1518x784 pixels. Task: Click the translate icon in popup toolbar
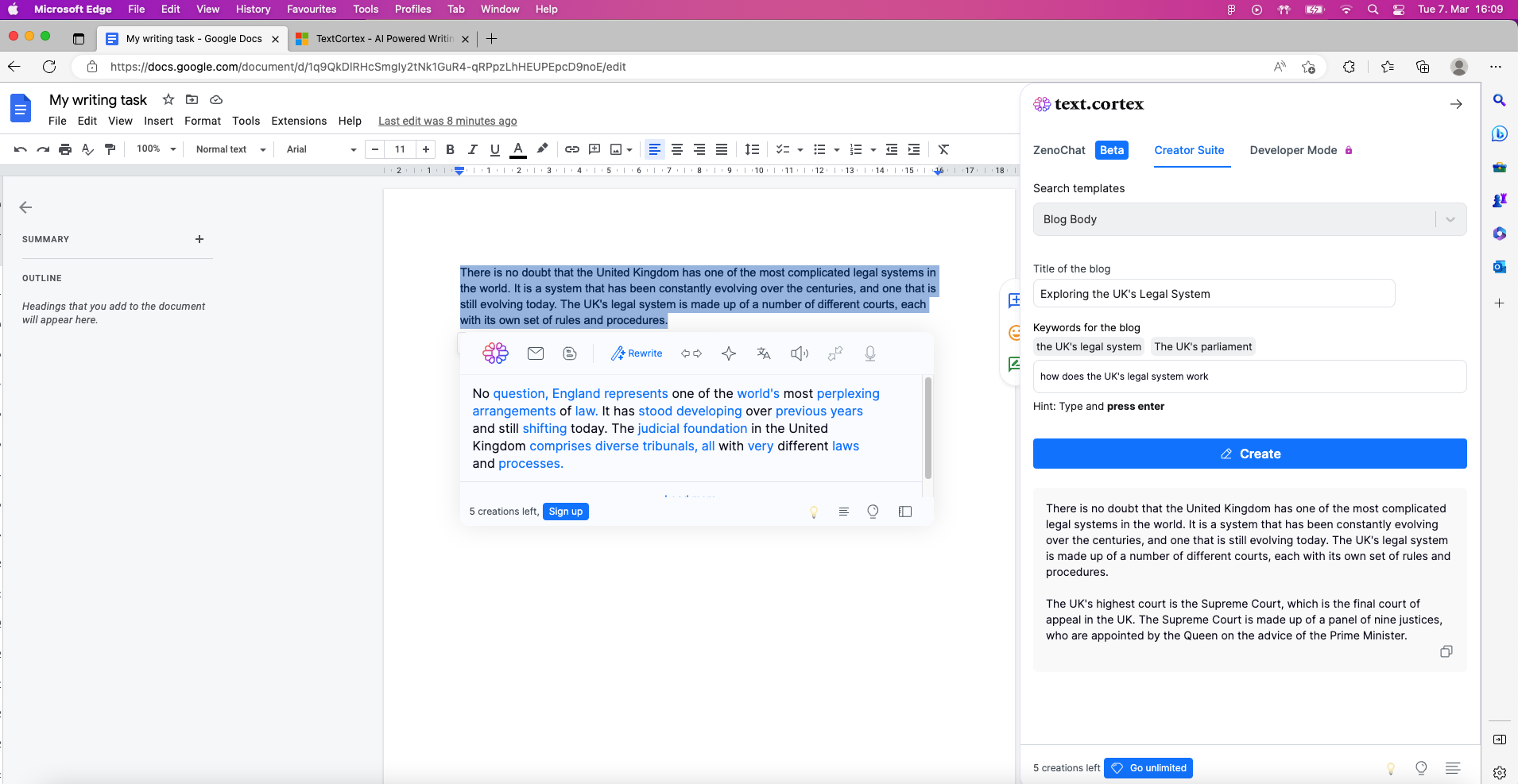tap(764, 353)
